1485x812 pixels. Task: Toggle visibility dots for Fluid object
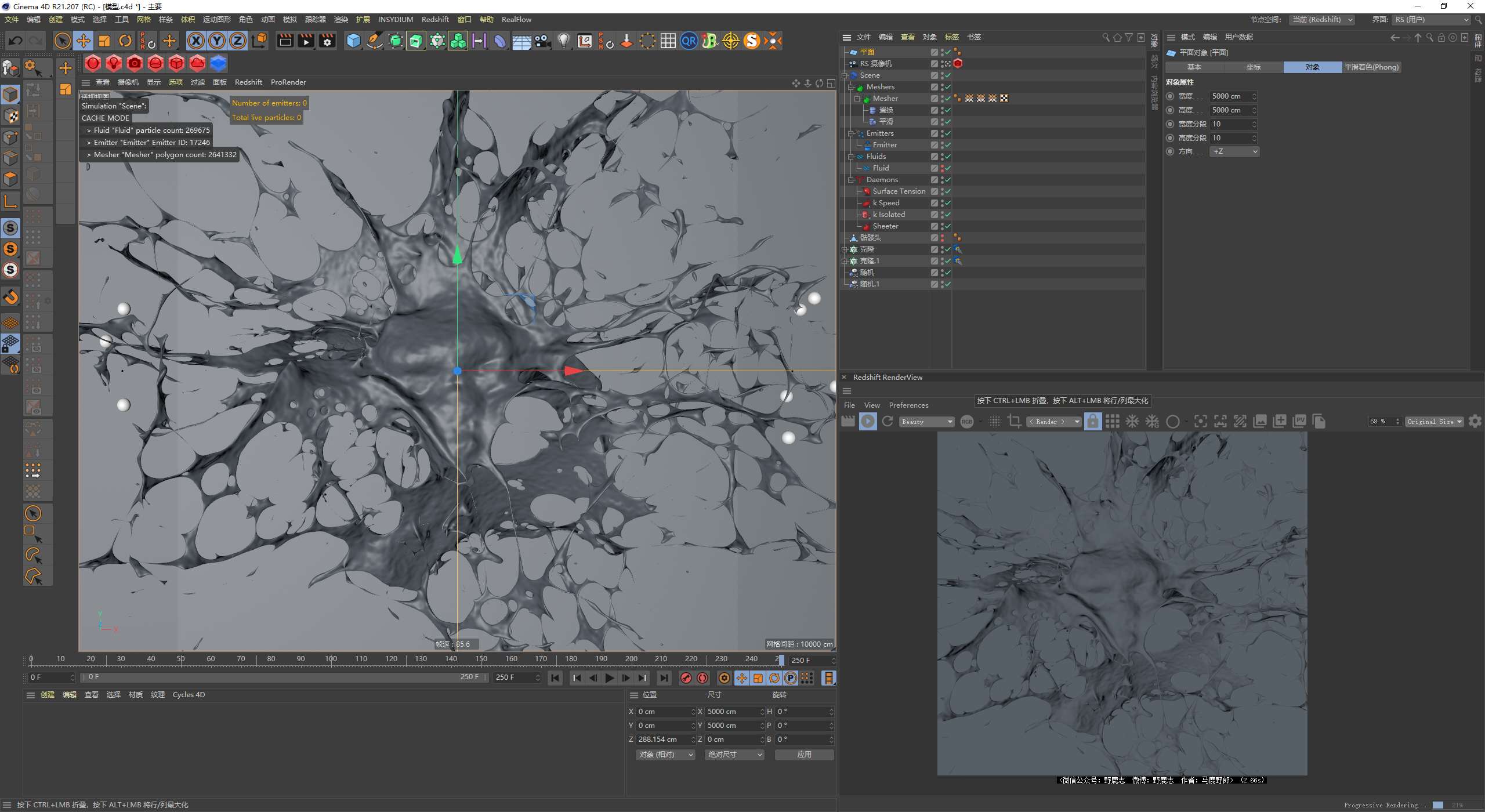click(x=942, y=168)
